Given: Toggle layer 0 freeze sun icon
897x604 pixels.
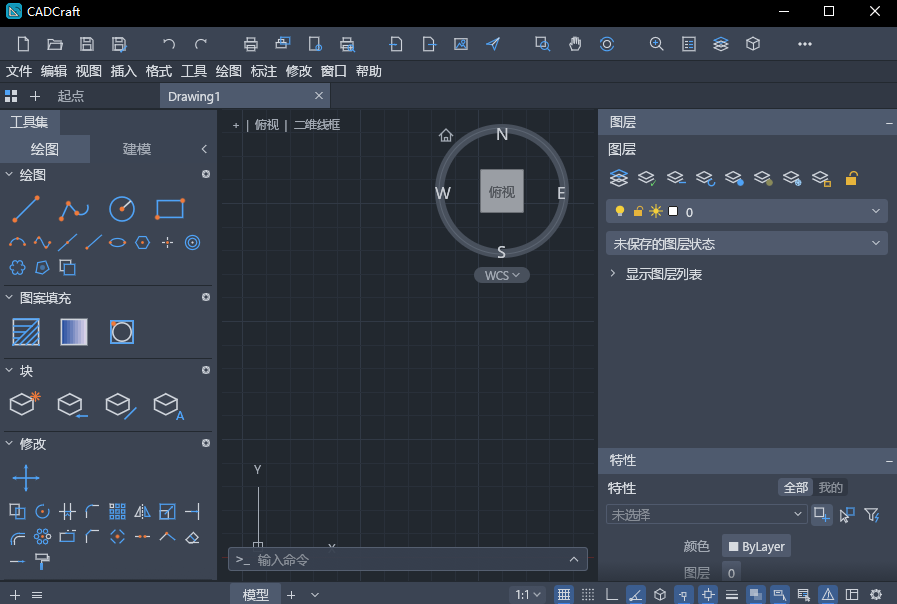Looking at the screenshot, I should (x=656, y=212).
